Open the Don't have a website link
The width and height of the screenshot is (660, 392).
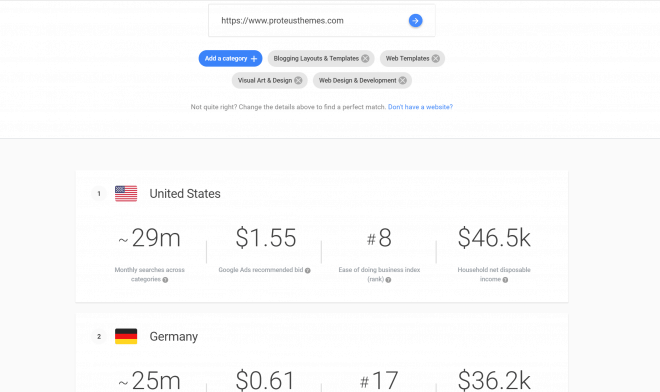coord(420,107)
